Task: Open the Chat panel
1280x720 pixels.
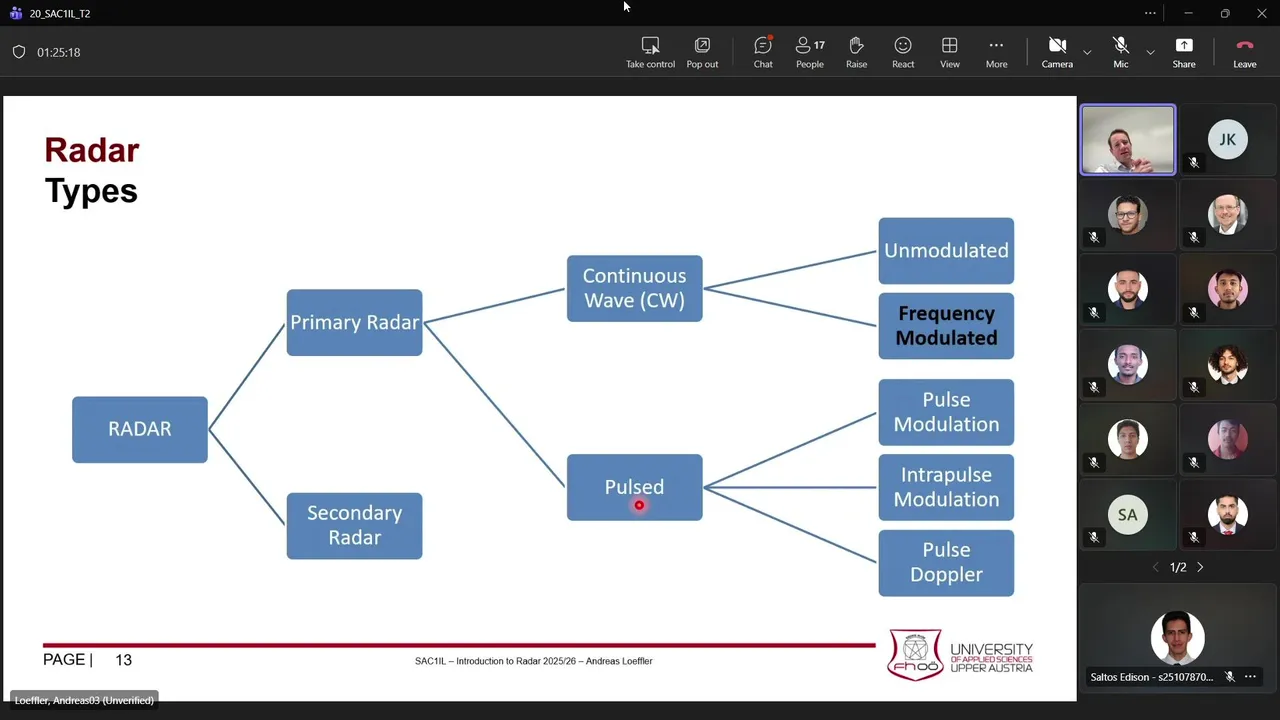Action: (x=763, y=52)
